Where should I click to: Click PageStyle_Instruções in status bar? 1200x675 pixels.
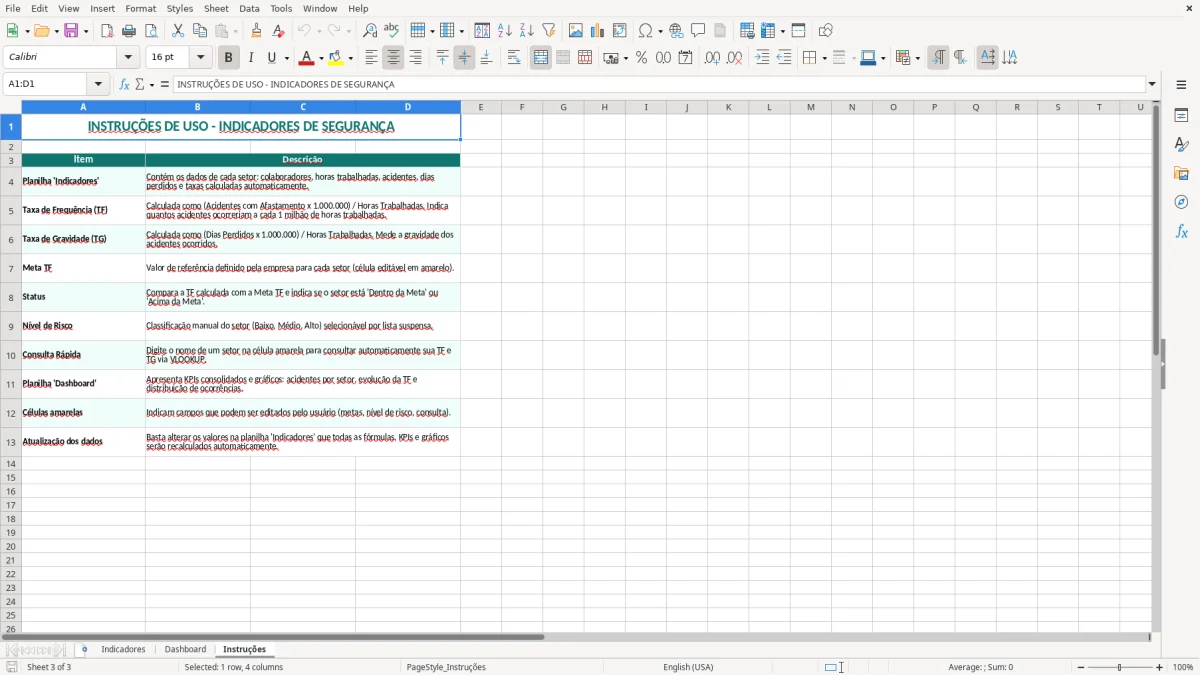click(446, 667)
